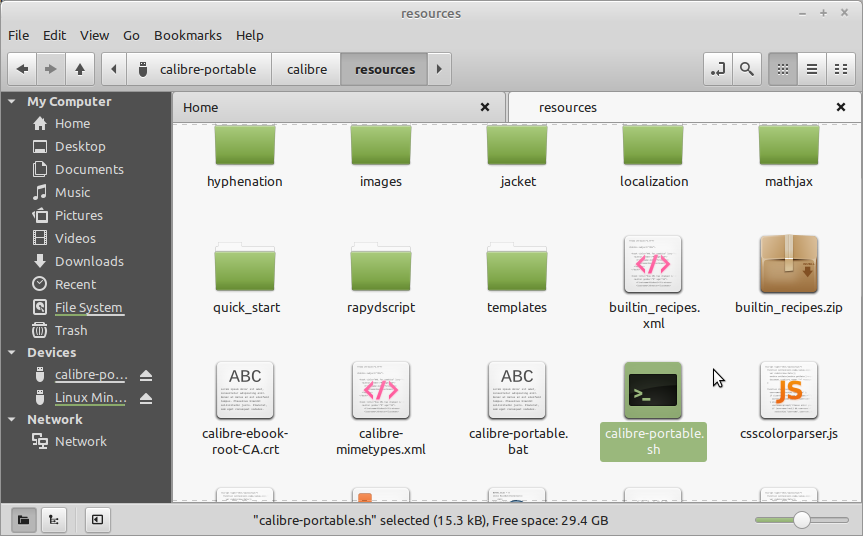Image resolution: width=863 pixels, height=536 pixels.
Task: Switch to the Home tab
Action: [338, 107]
